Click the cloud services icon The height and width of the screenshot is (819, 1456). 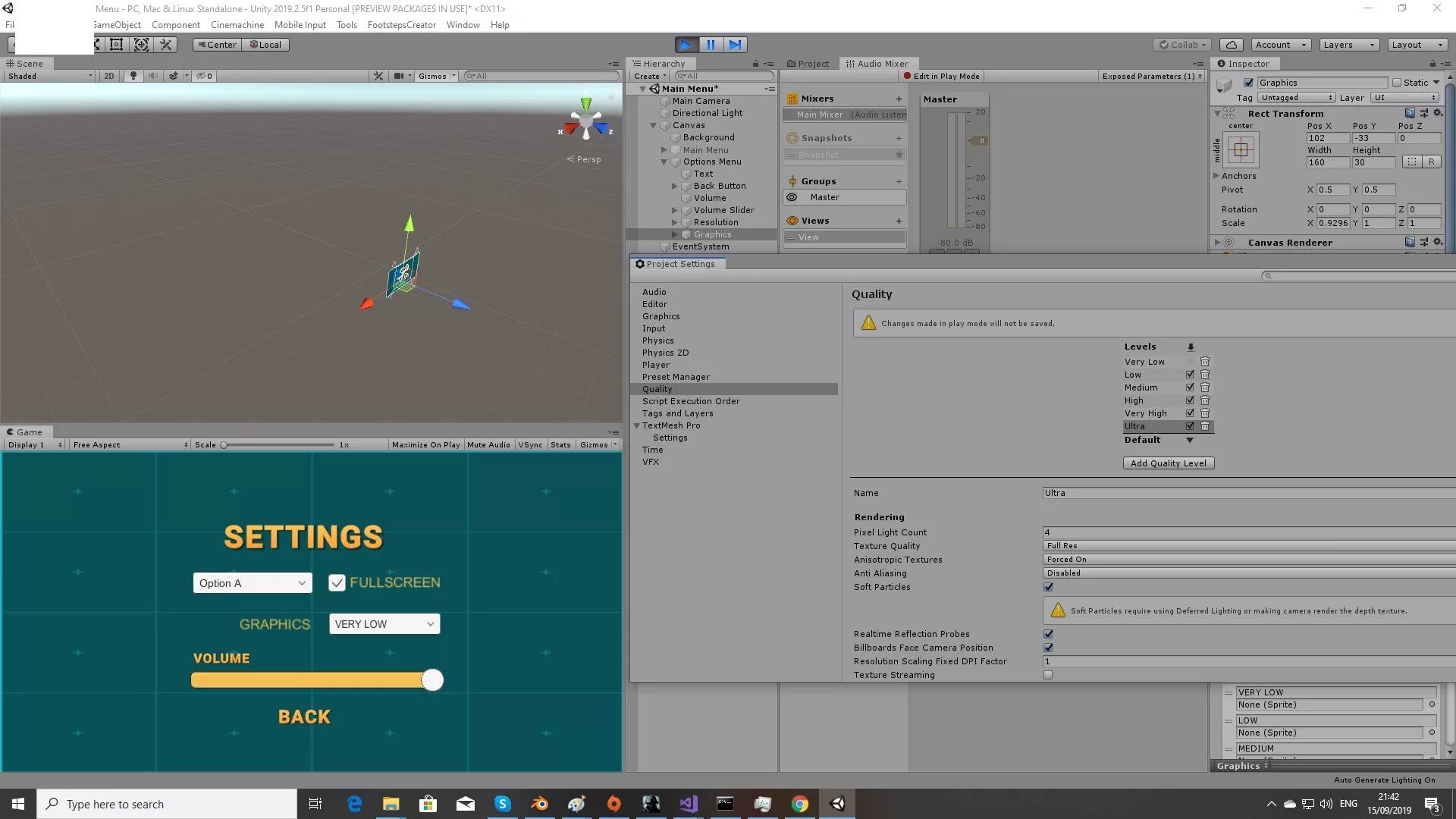[1232, 45]
